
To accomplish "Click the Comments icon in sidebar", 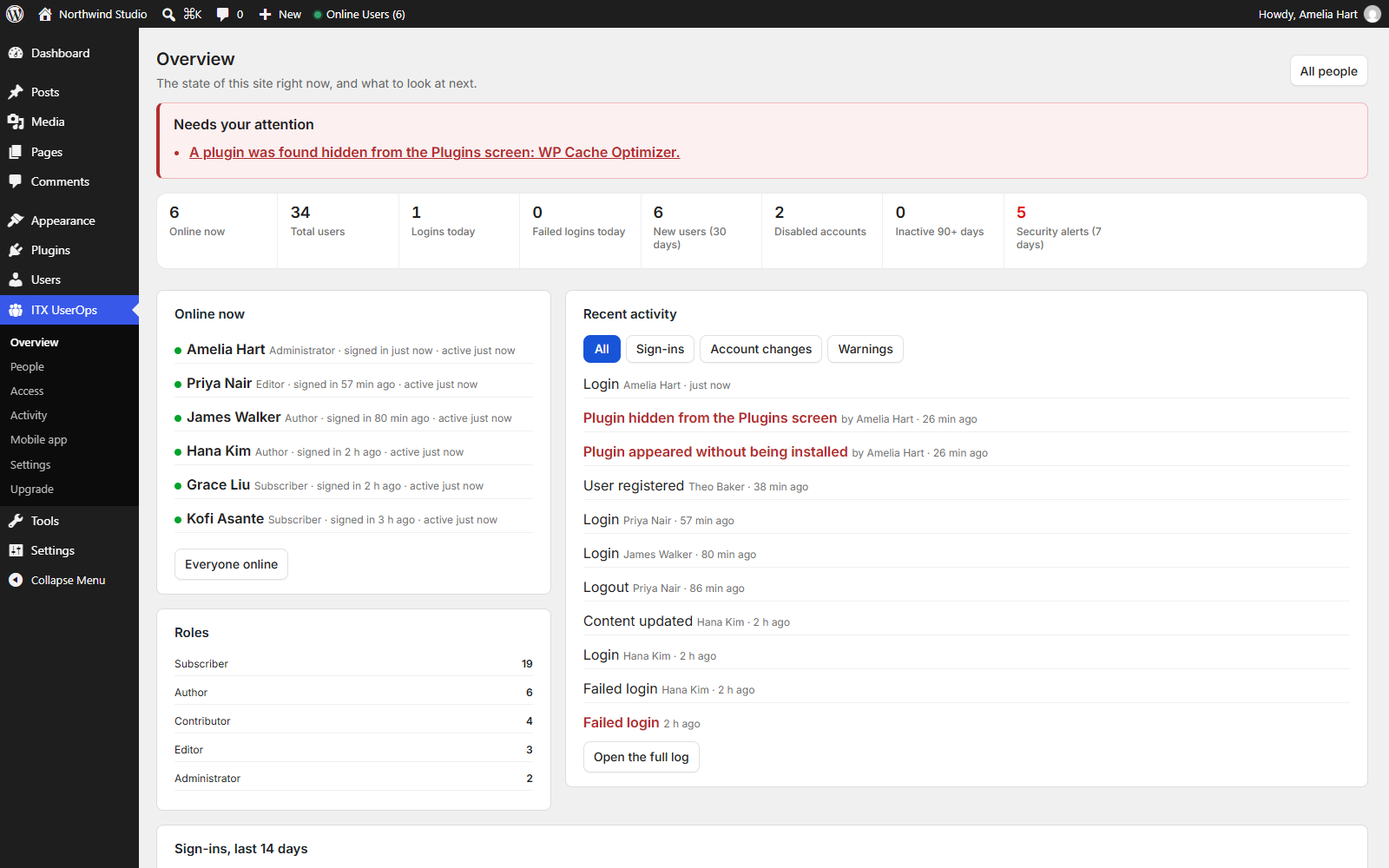I will (16, 181).
